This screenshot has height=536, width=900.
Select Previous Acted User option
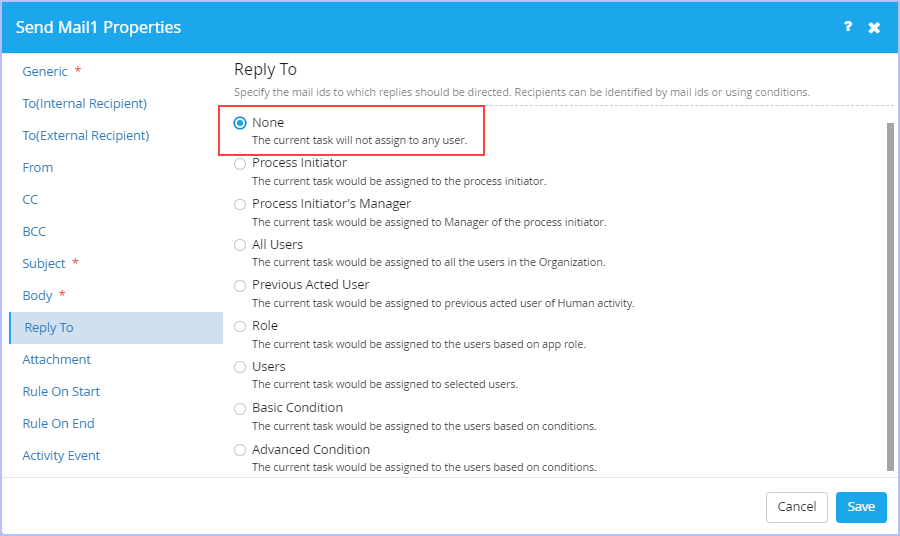pos(240,285)
